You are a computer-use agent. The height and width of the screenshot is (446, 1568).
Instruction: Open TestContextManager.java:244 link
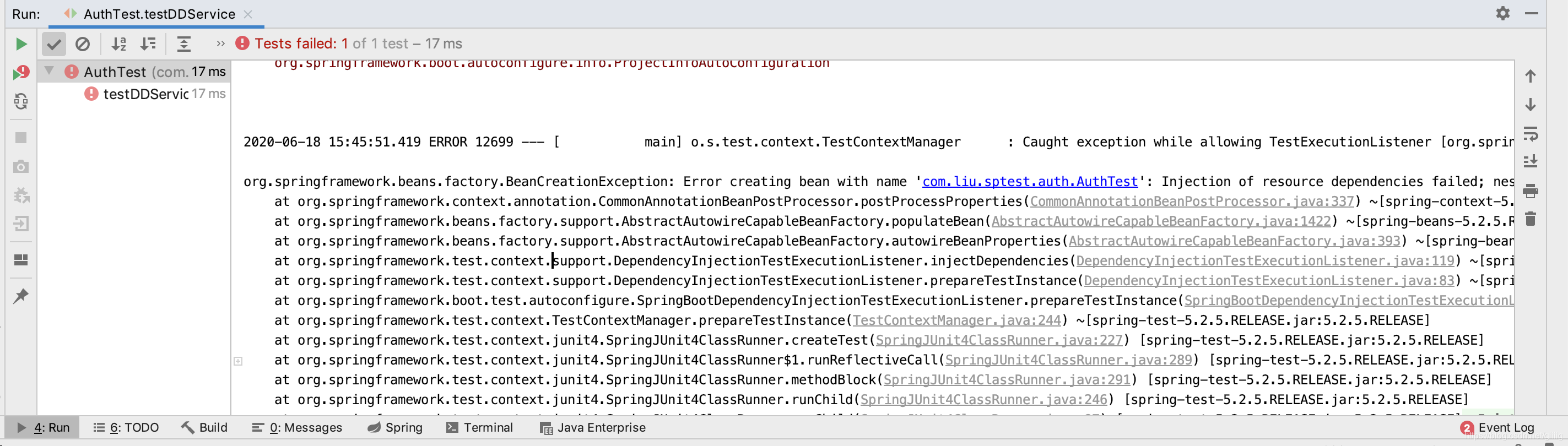click(956, 320)
